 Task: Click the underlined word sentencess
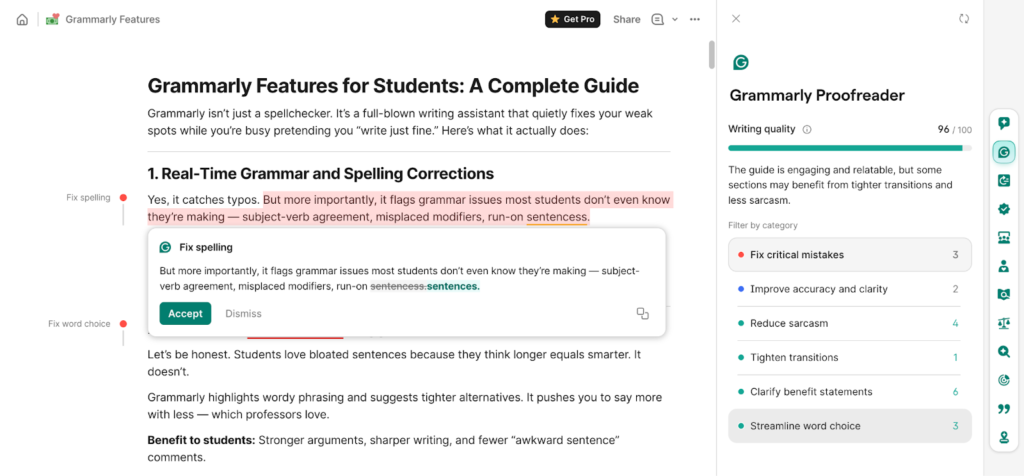pyautogui.click(x=557, y=217)
